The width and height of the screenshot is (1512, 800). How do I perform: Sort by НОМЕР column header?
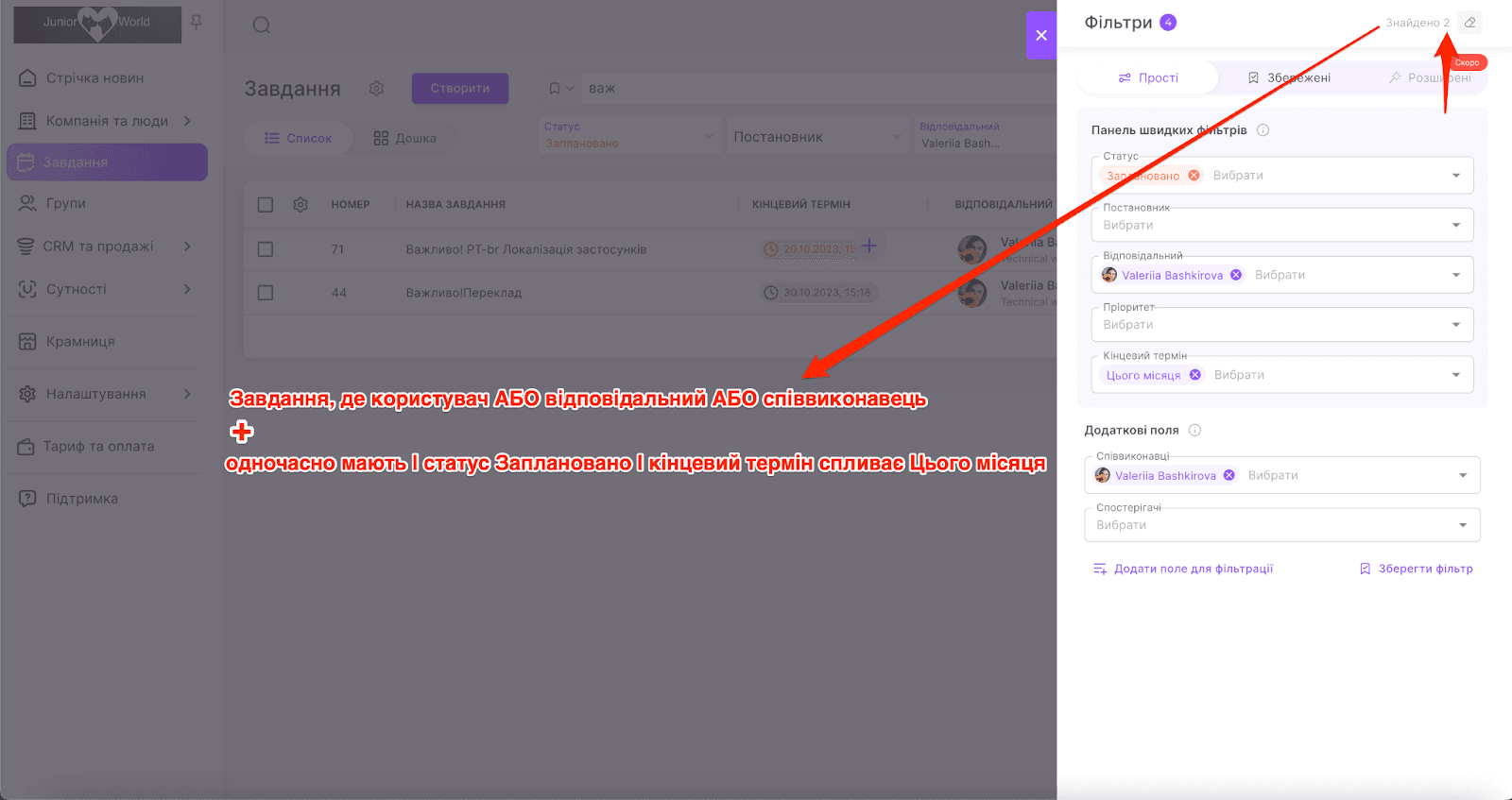pos(351,204)
